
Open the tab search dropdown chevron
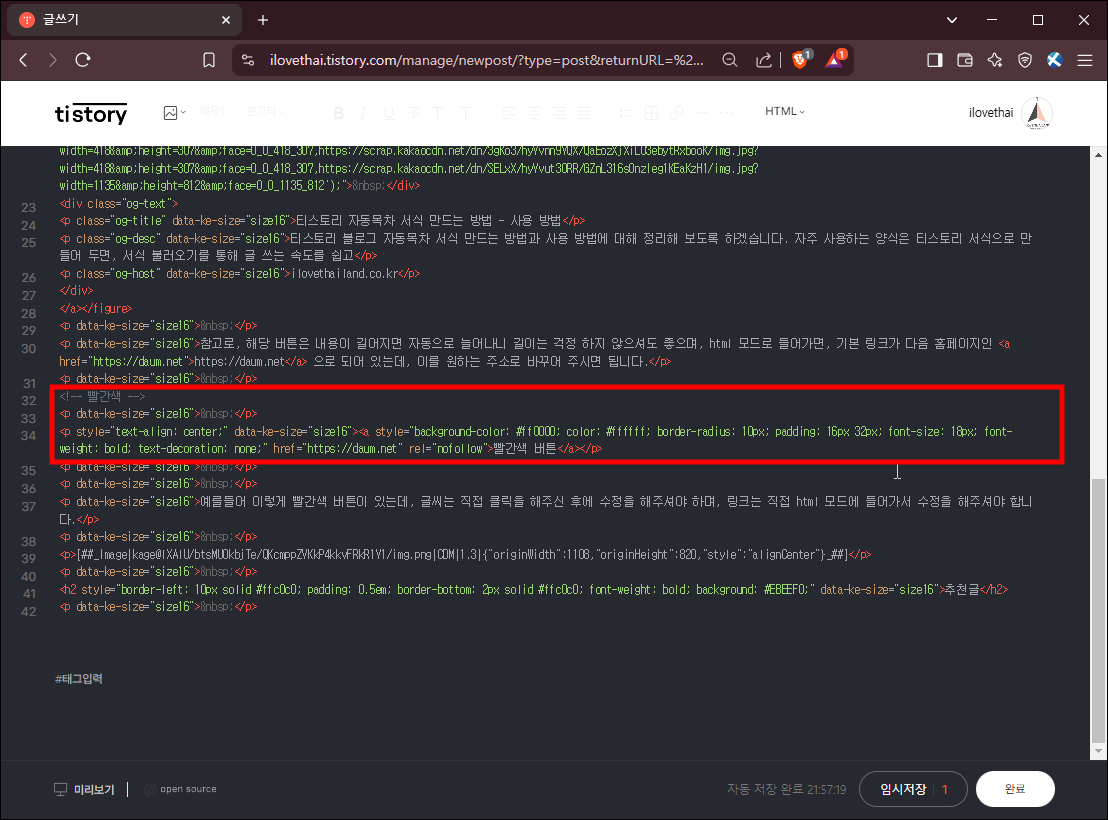tap(952, 20)
